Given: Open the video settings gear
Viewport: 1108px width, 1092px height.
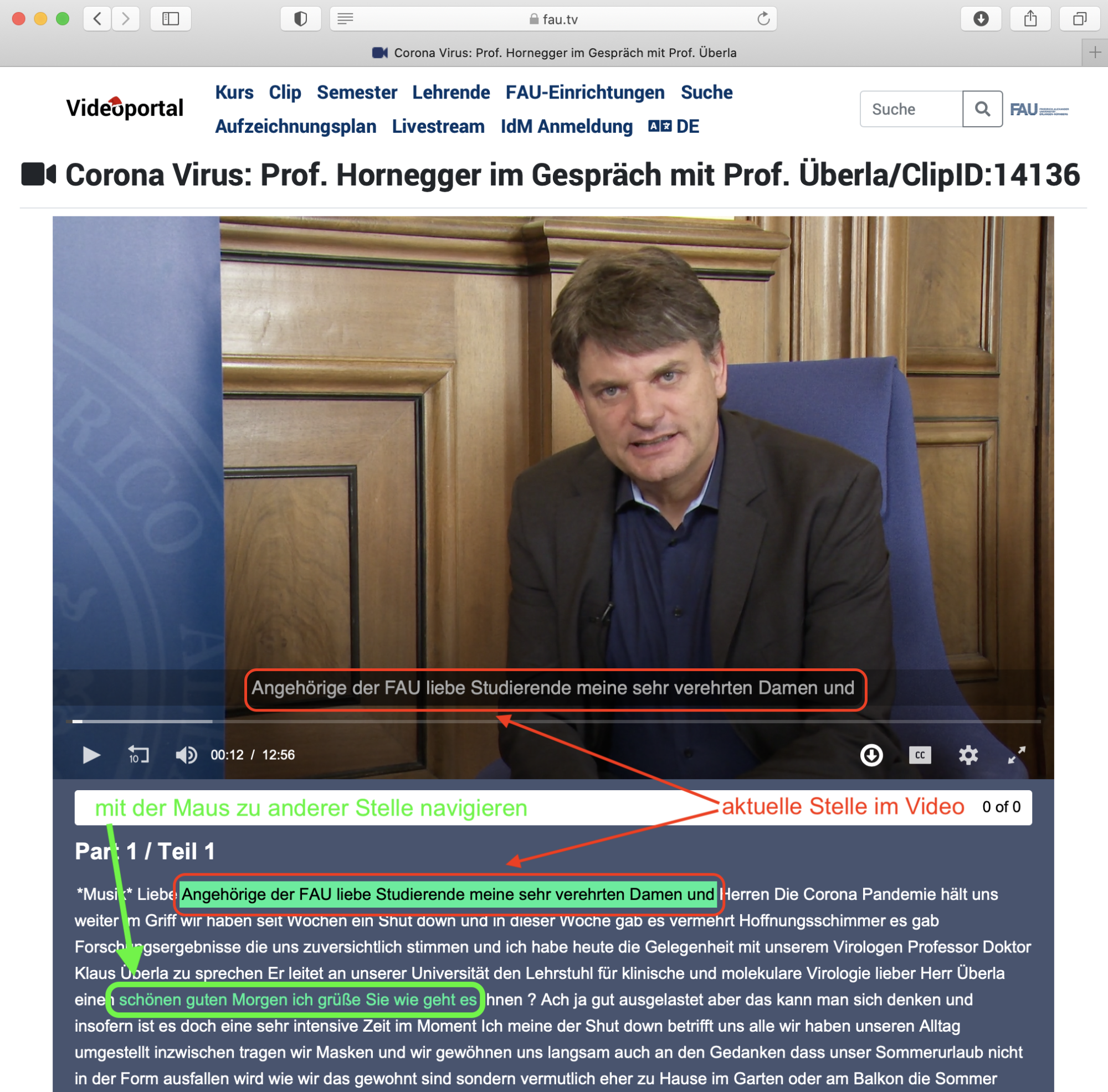Looking at the screenshot, I should (968, 755).
